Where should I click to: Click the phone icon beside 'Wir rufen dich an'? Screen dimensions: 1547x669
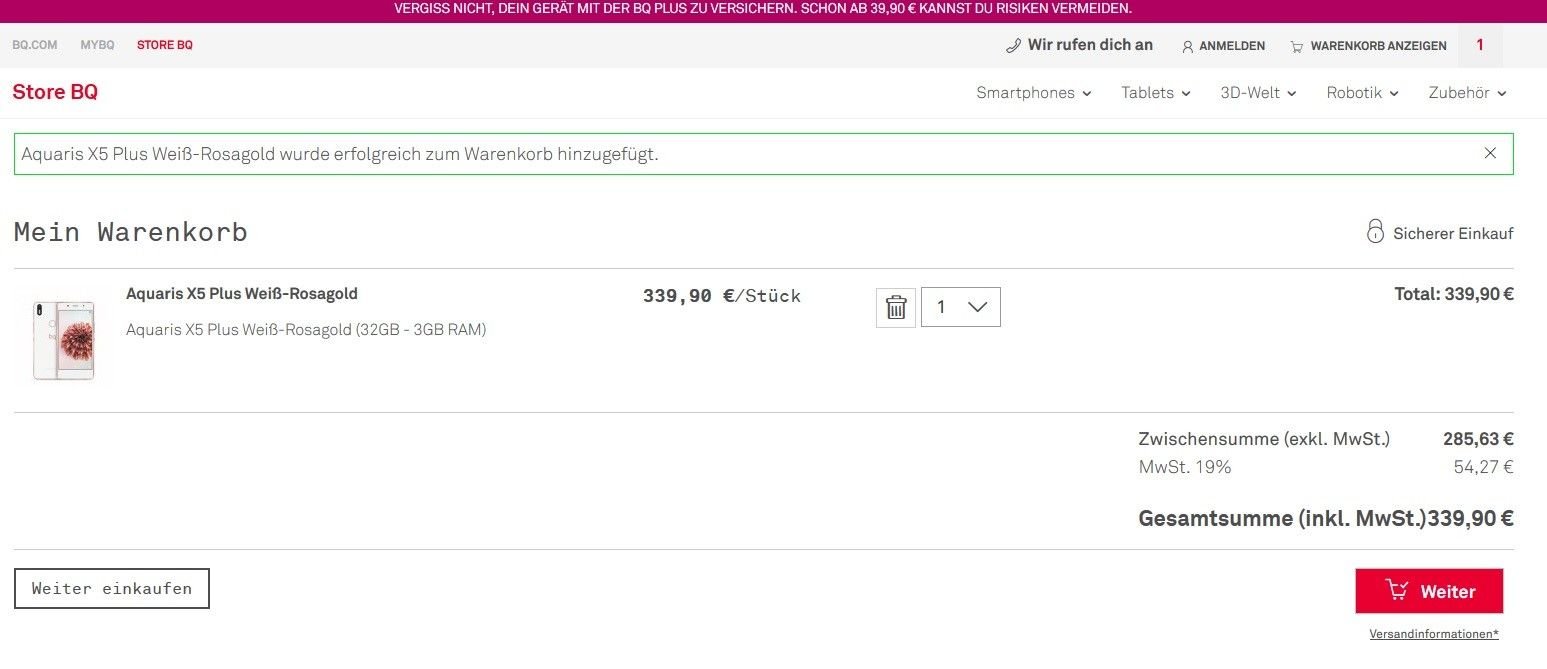point(1013,45)
